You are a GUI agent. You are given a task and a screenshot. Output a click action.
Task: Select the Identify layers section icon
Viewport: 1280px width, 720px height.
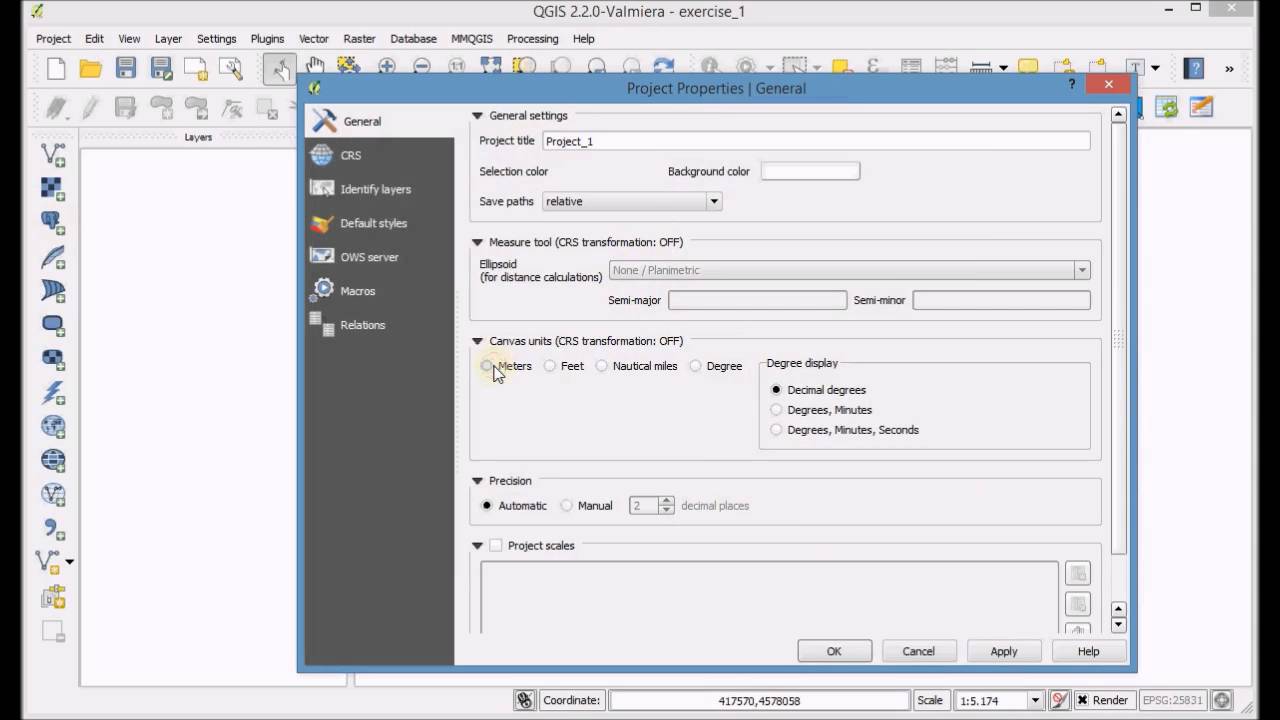[x=322, y=189]
